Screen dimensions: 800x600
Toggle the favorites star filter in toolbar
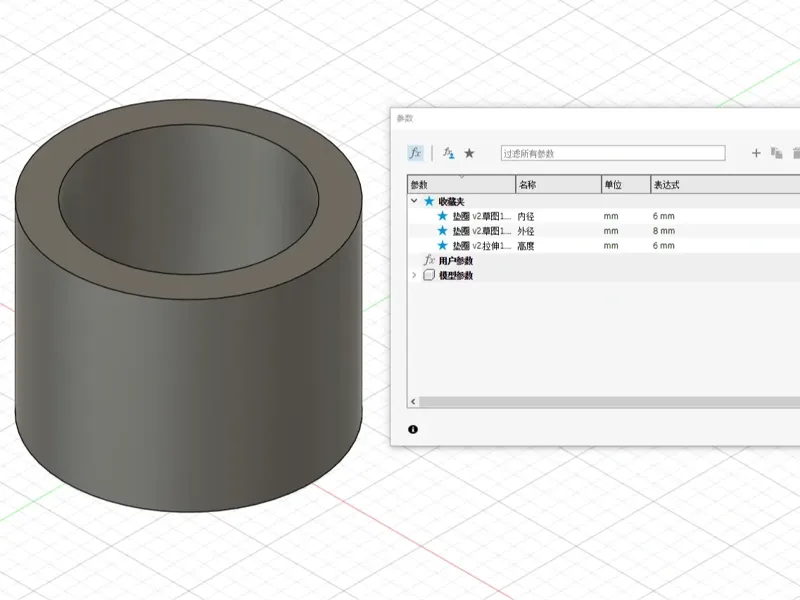tap(469, 153)
